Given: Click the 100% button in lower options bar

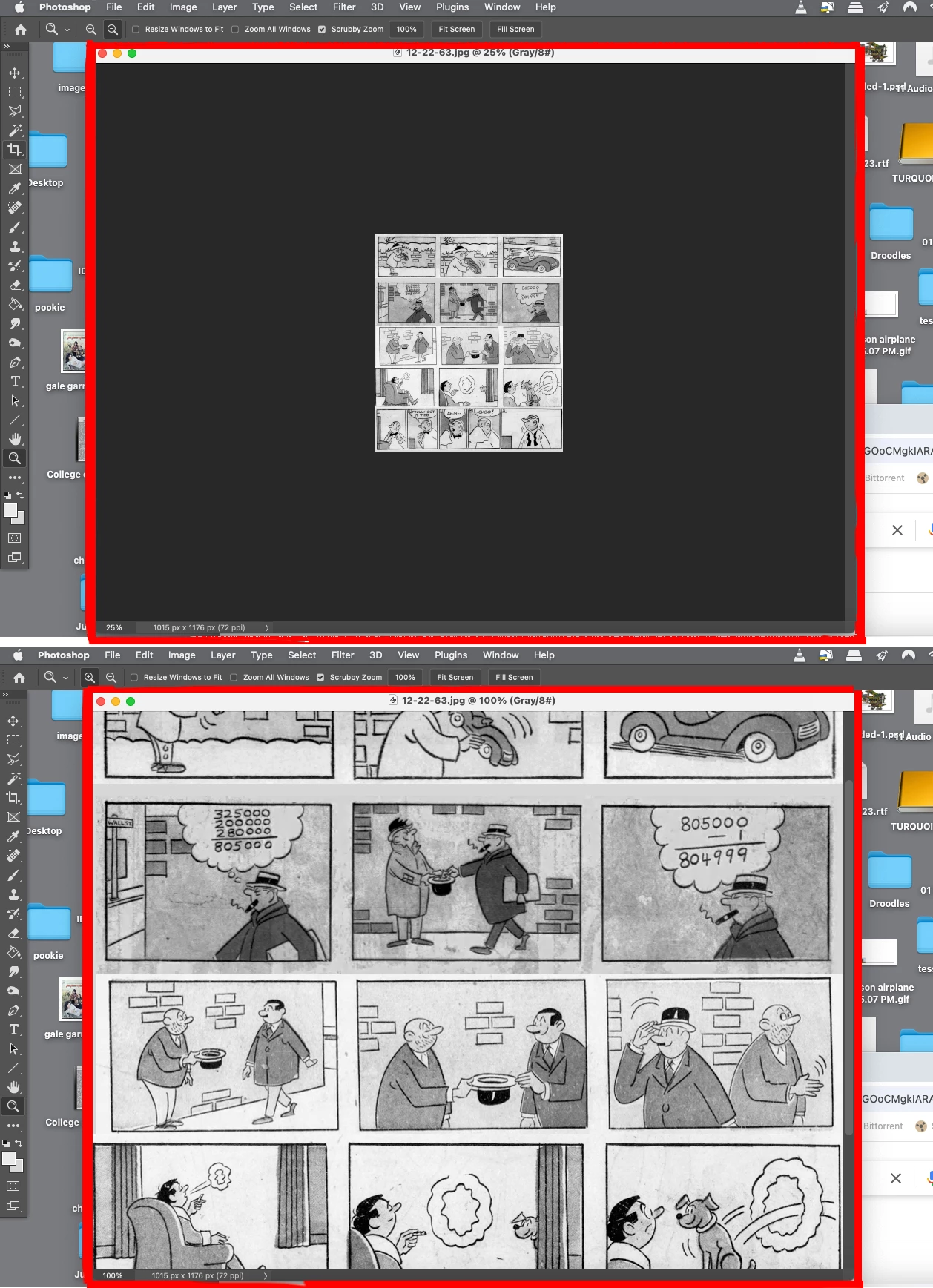Looking at the screenshot, I should point(405,678).
